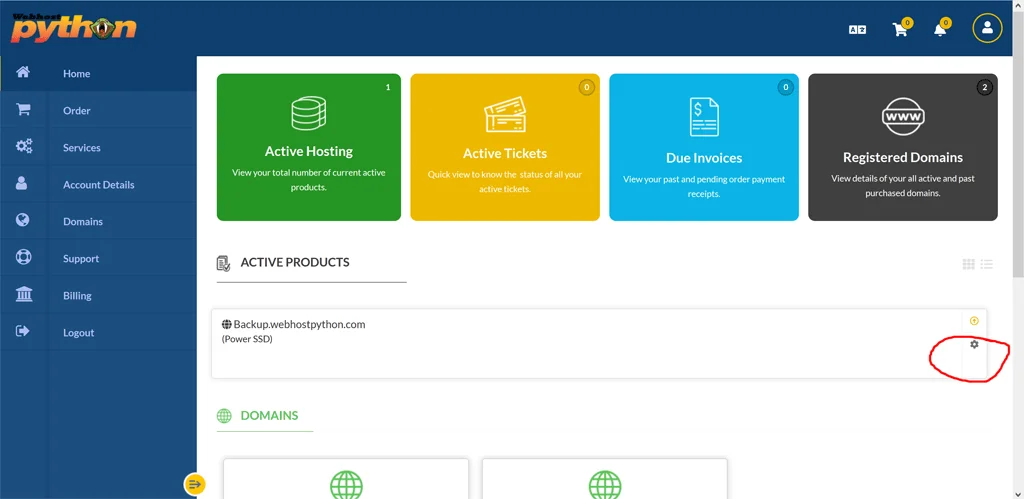Click the green globe icon beside DOMAINS heading
The image size is (1024, 499).
pyautogui.click(x=224, y=416)
